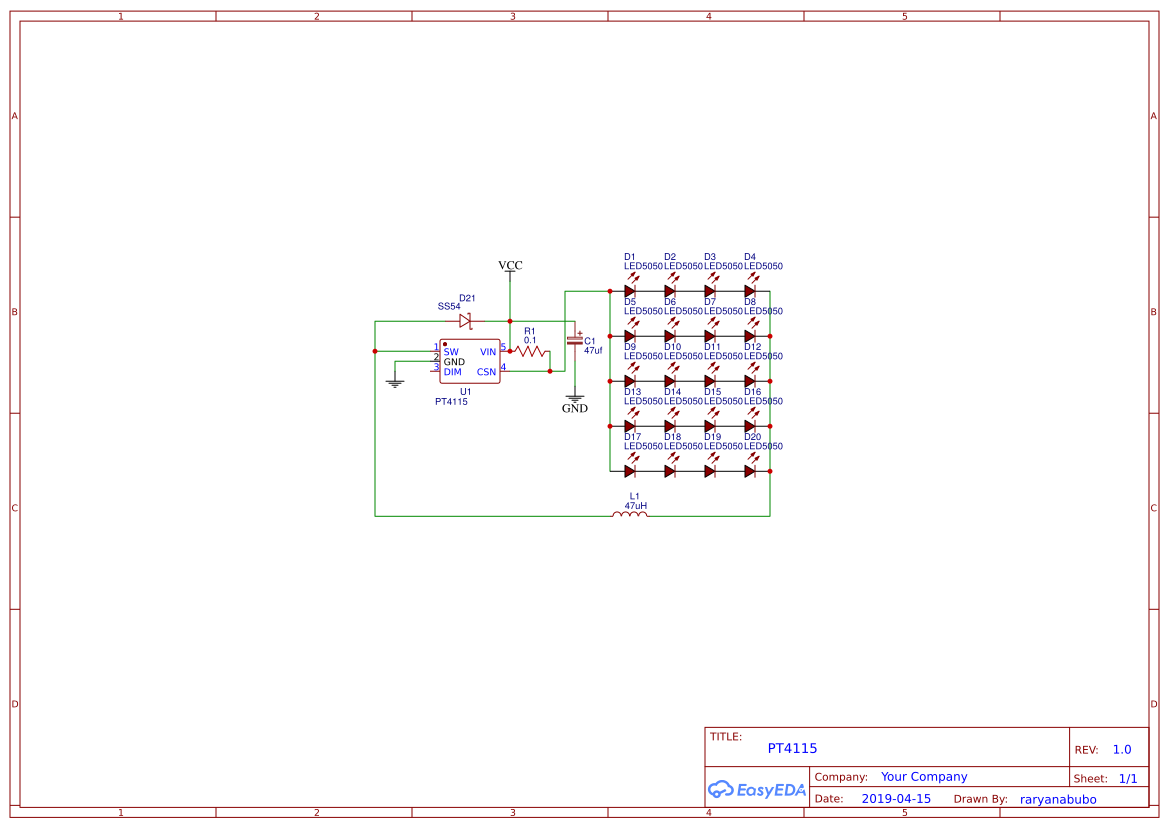This screenshot has height=828, width=1169.
Task: Select the GND symbol below capacitor C1
Action: coord(574,398)
